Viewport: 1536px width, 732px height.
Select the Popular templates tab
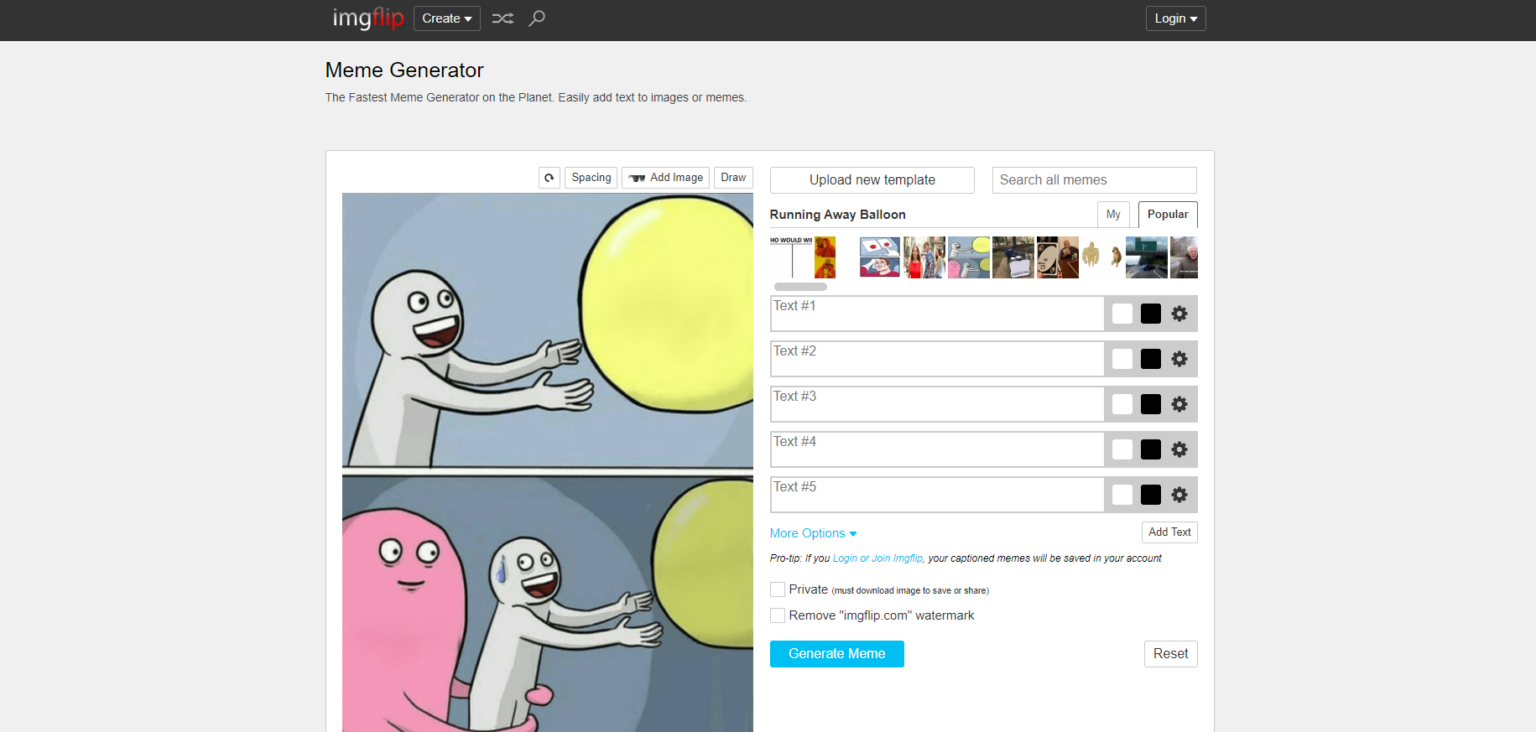tap(1167, 215)
